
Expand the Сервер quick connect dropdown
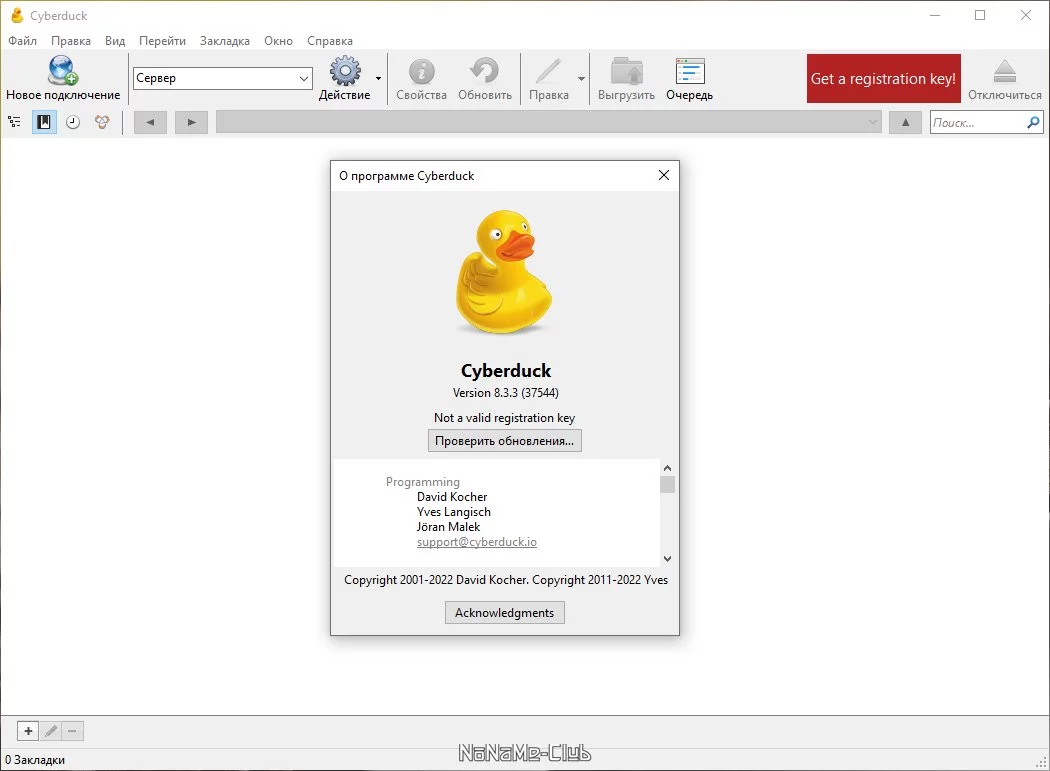[303, 78]
